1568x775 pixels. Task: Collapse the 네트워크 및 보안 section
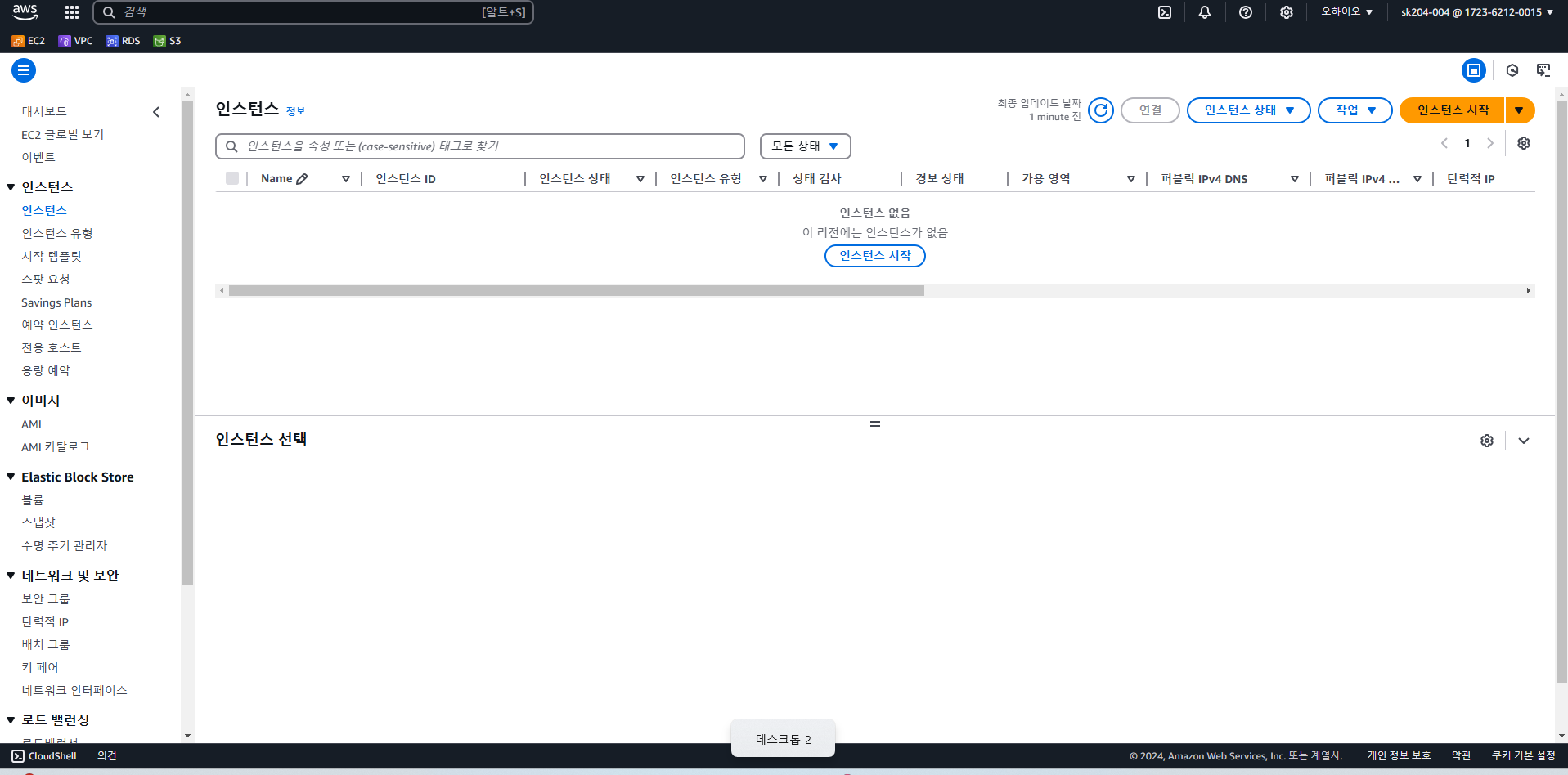[x=11, y=576]
